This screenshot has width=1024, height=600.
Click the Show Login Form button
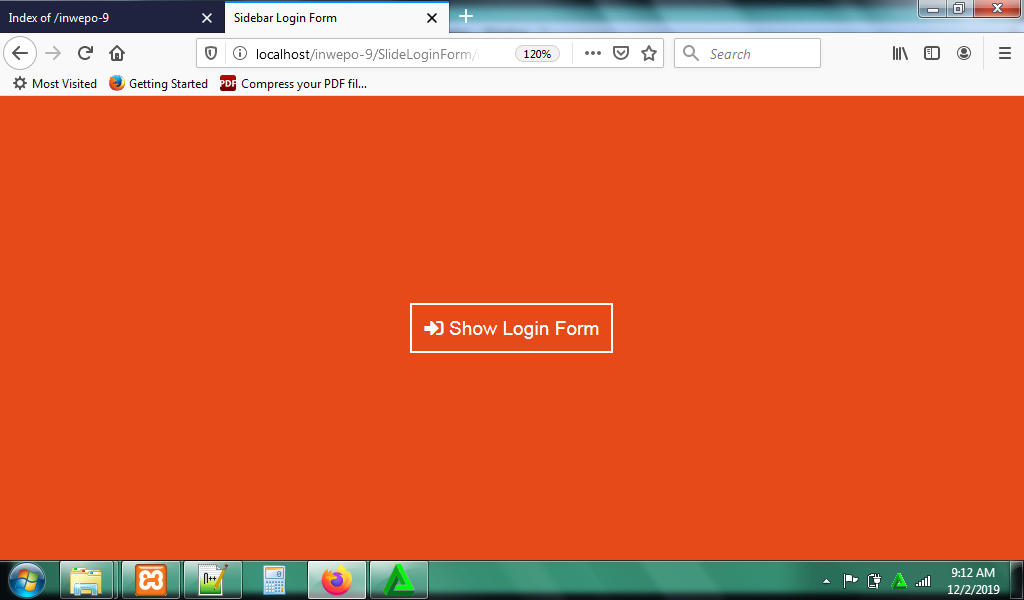[x=511, y=328]
